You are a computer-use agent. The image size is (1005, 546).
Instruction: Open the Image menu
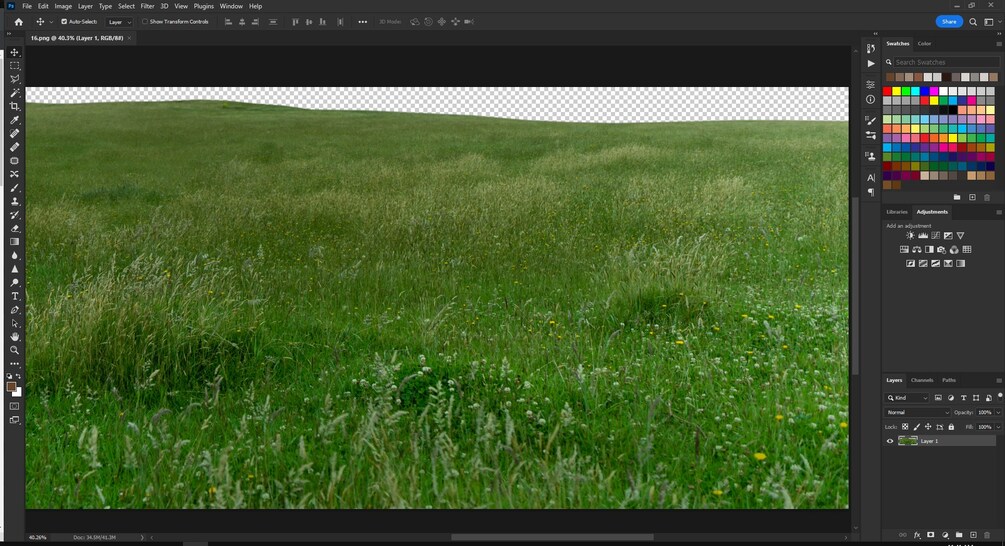[63, 6]
